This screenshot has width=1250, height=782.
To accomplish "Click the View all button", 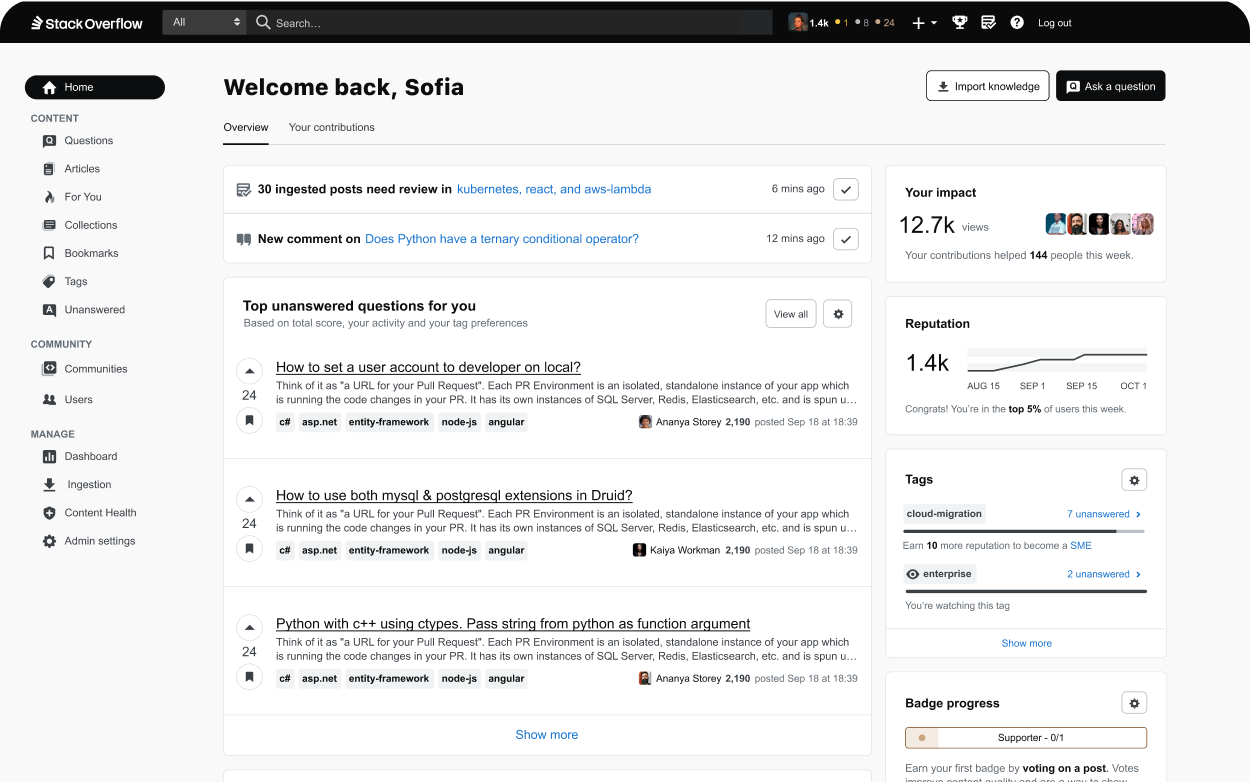I will (791, 314).
